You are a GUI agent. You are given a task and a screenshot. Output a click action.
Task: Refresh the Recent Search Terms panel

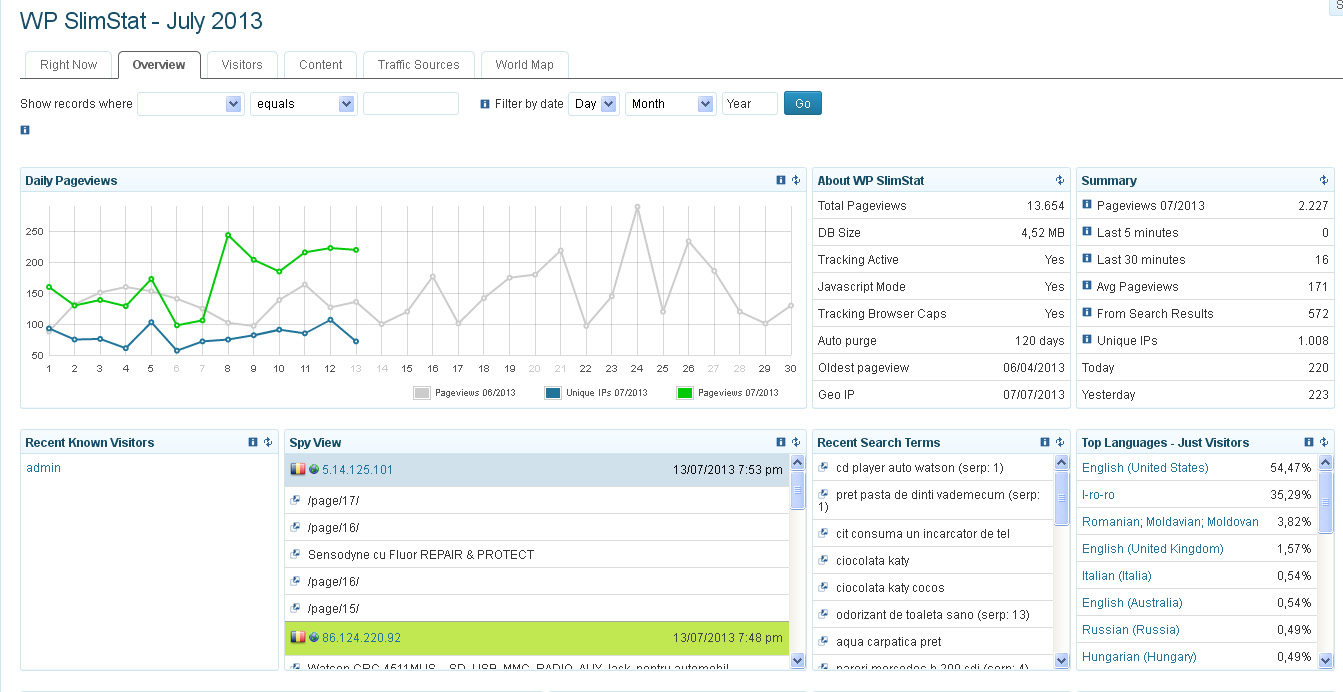[x=1060, y=442]
